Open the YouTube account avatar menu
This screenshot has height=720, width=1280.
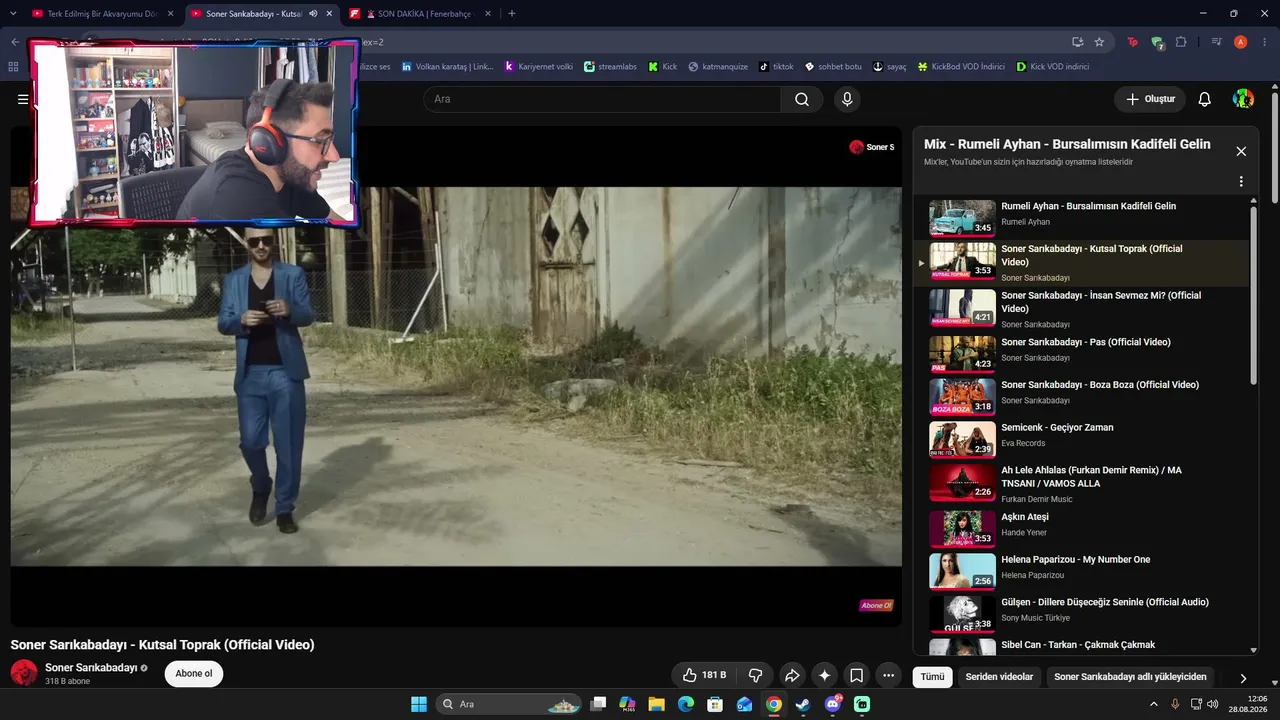point(1243,99)
